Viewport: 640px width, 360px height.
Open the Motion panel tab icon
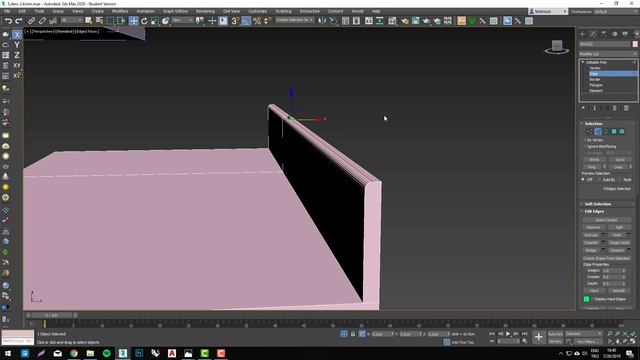coord(614,34)
